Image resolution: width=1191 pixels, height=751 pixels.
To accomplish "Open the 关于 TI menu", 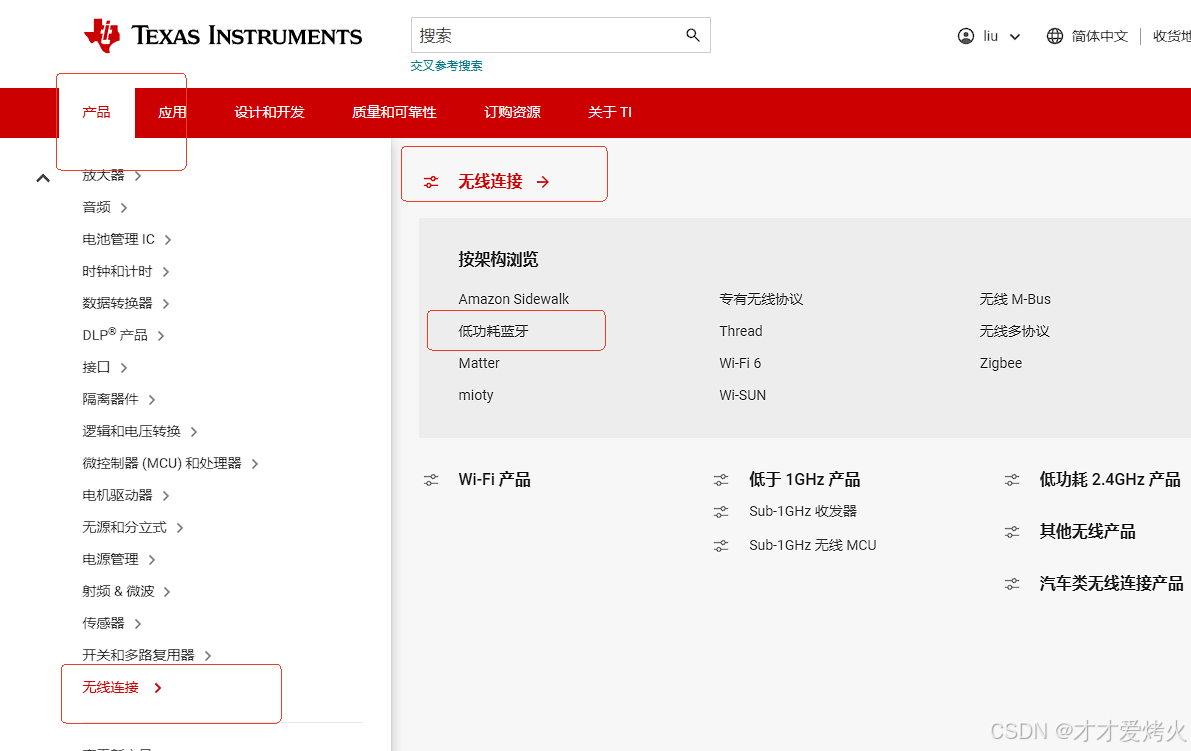I will tap(609, 112).
